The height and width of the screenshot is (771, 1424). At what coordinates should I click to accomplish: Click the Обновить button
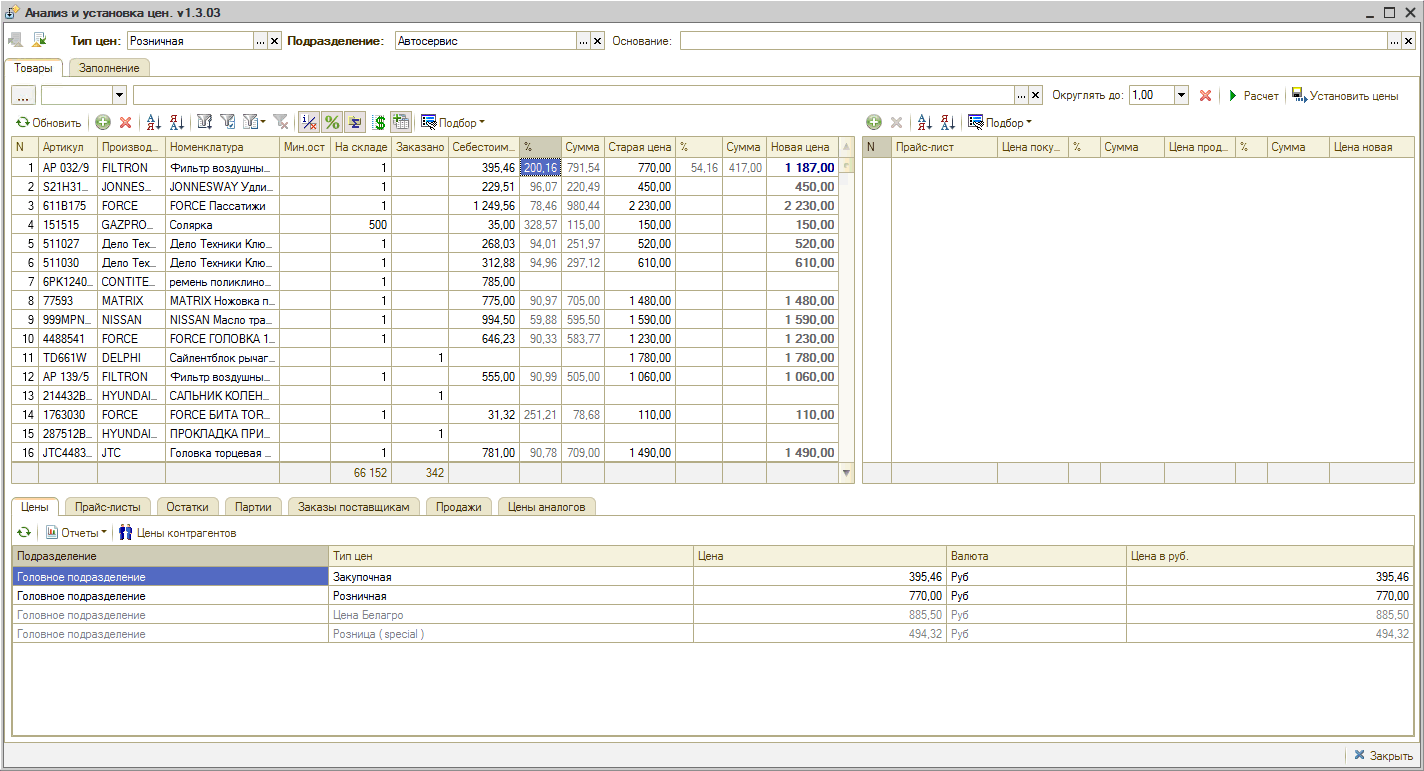click(49, 123)
